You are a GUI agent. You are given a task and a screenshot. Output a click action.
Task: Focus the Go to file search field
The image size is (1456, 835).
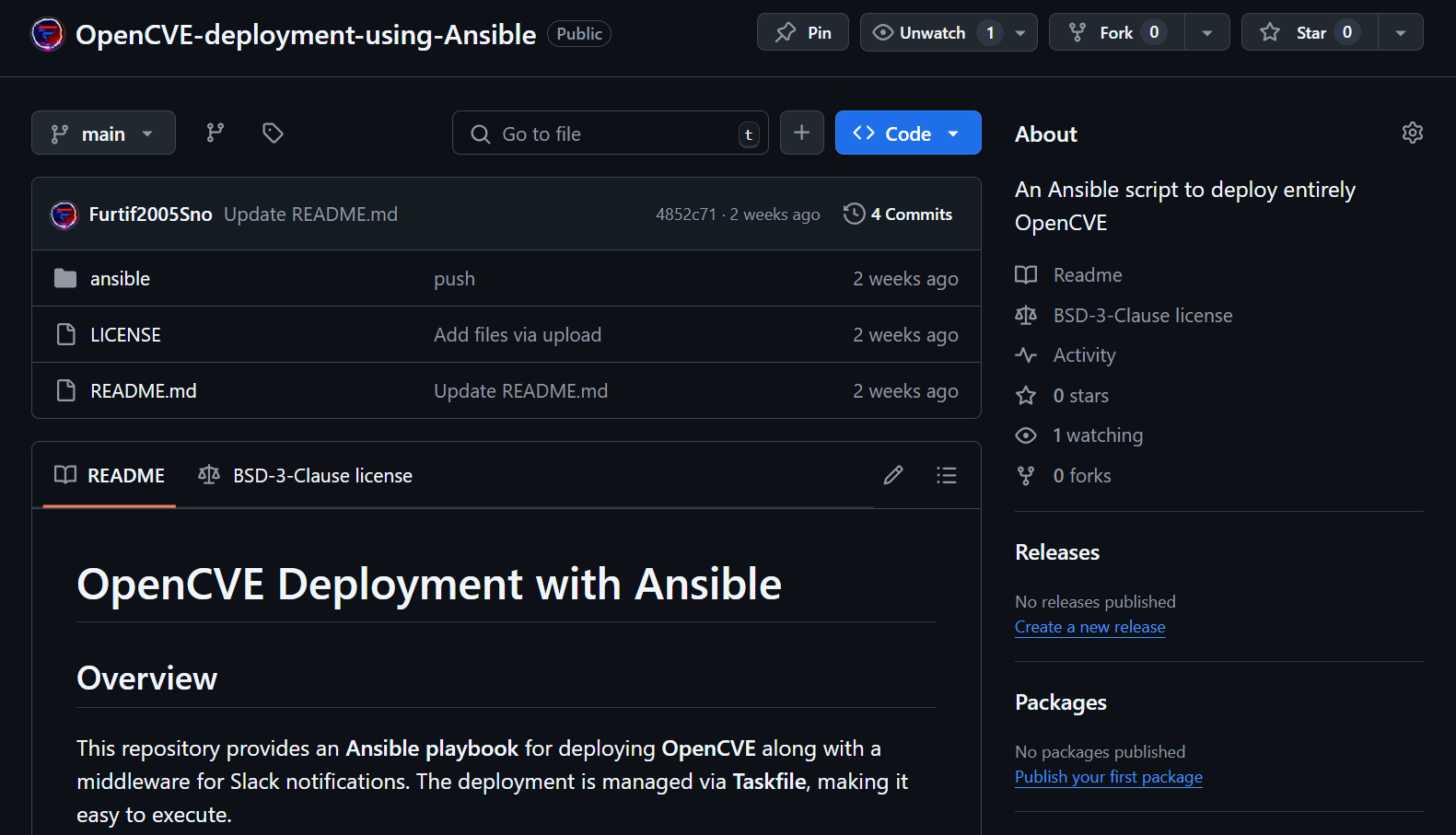(611, 133)
